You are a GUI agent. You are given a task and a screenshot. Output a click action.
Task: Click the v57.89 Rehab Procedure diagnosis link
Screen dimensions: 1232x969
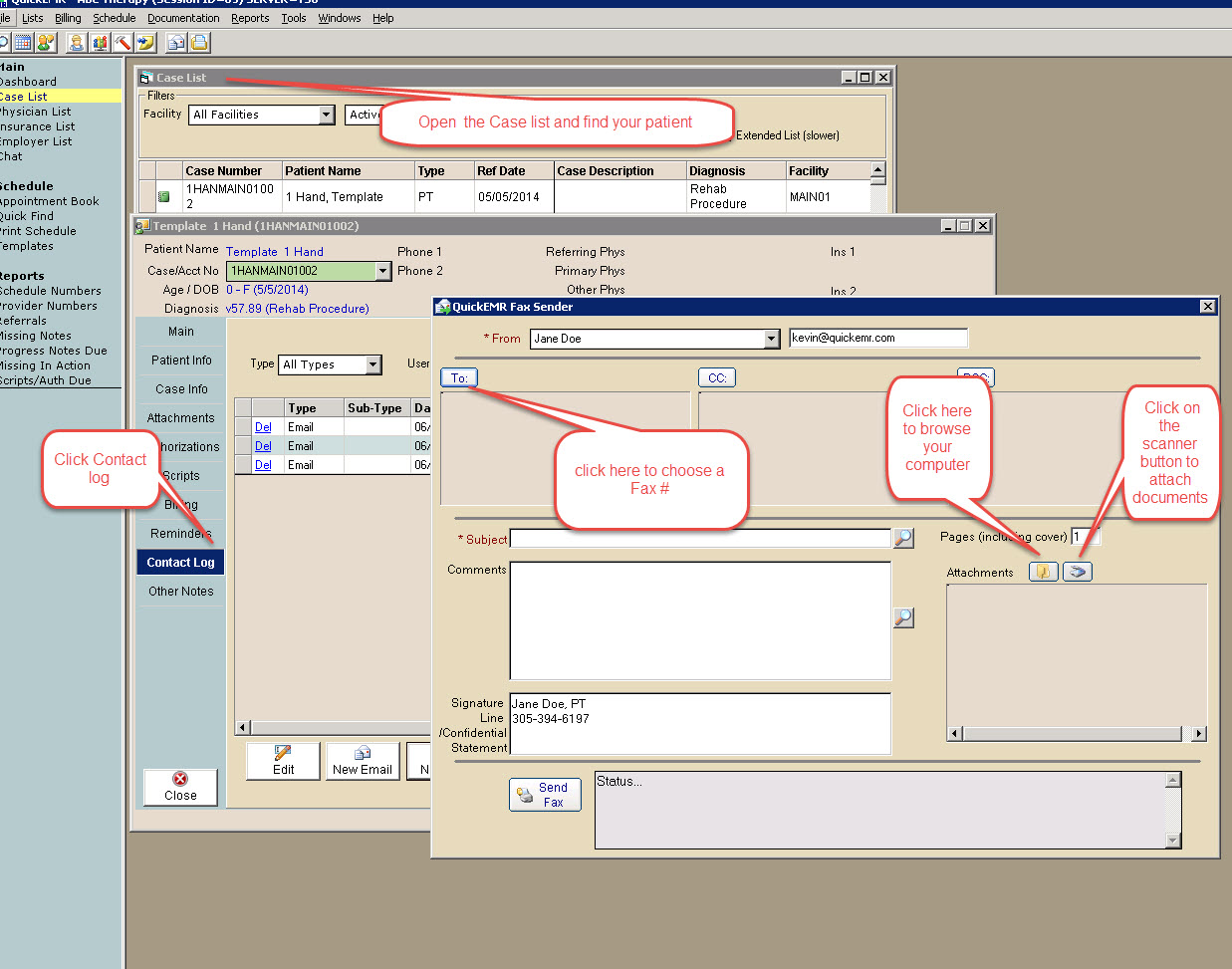[297, 309]
